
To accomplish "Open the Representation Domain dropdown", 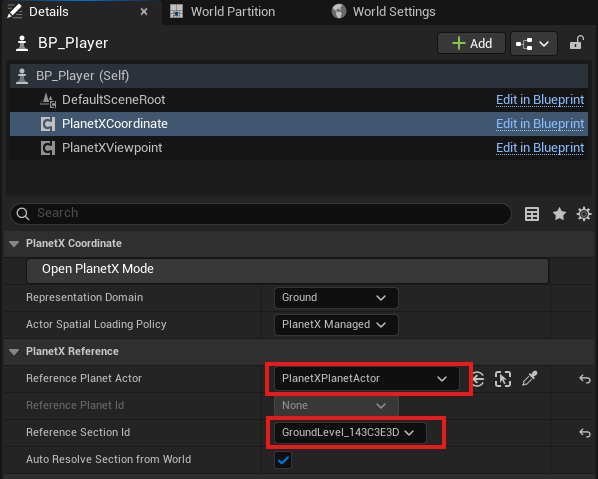I will [336, 298].
